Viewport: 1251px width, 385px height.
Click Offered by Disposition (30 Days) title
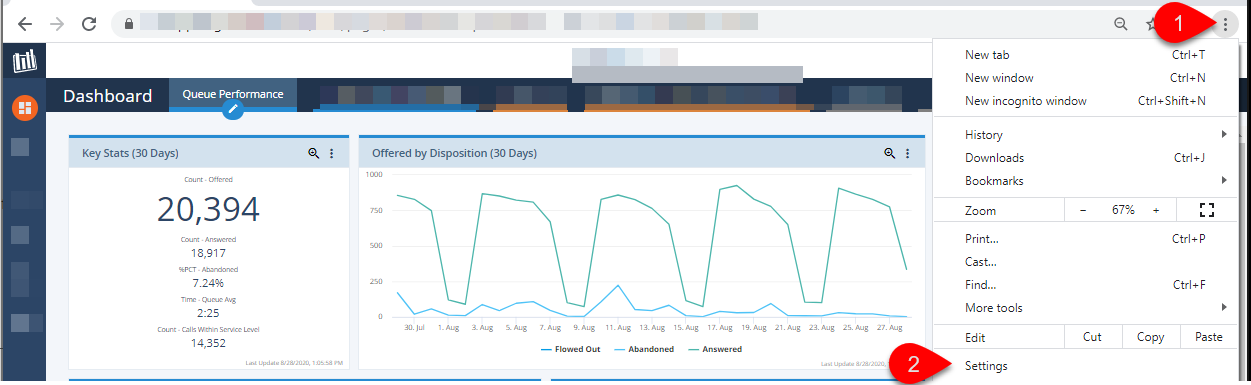tap(454, 153)
